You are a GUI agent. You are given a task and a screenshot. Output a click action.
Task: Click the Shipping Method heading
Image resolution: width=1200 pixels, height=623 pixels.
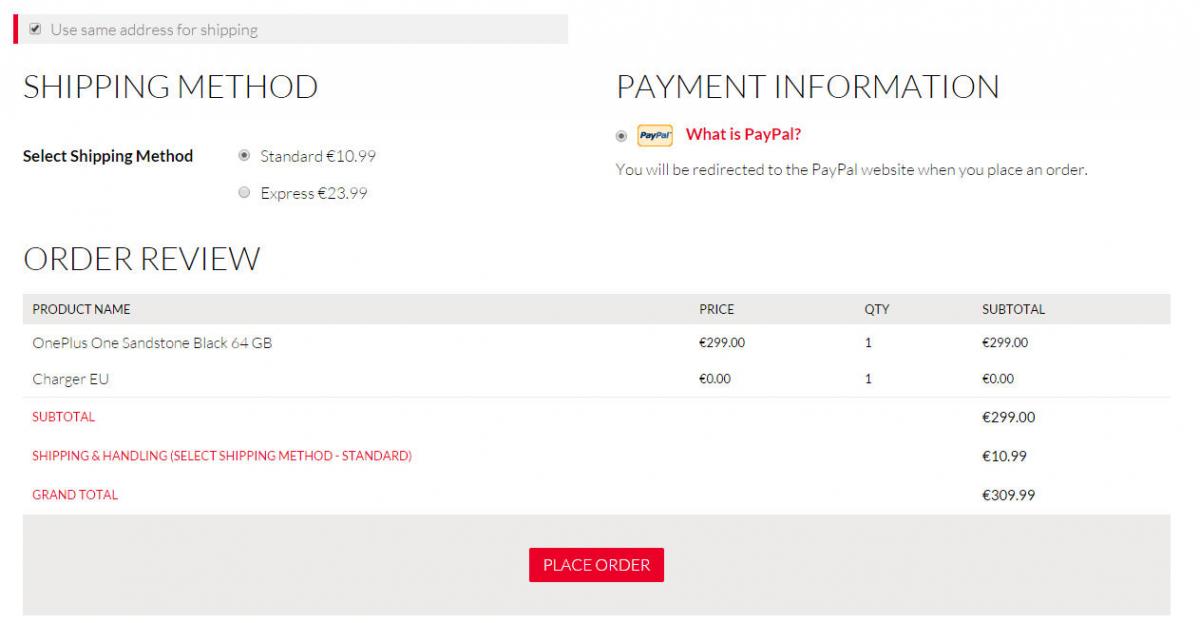pos(170,86)
